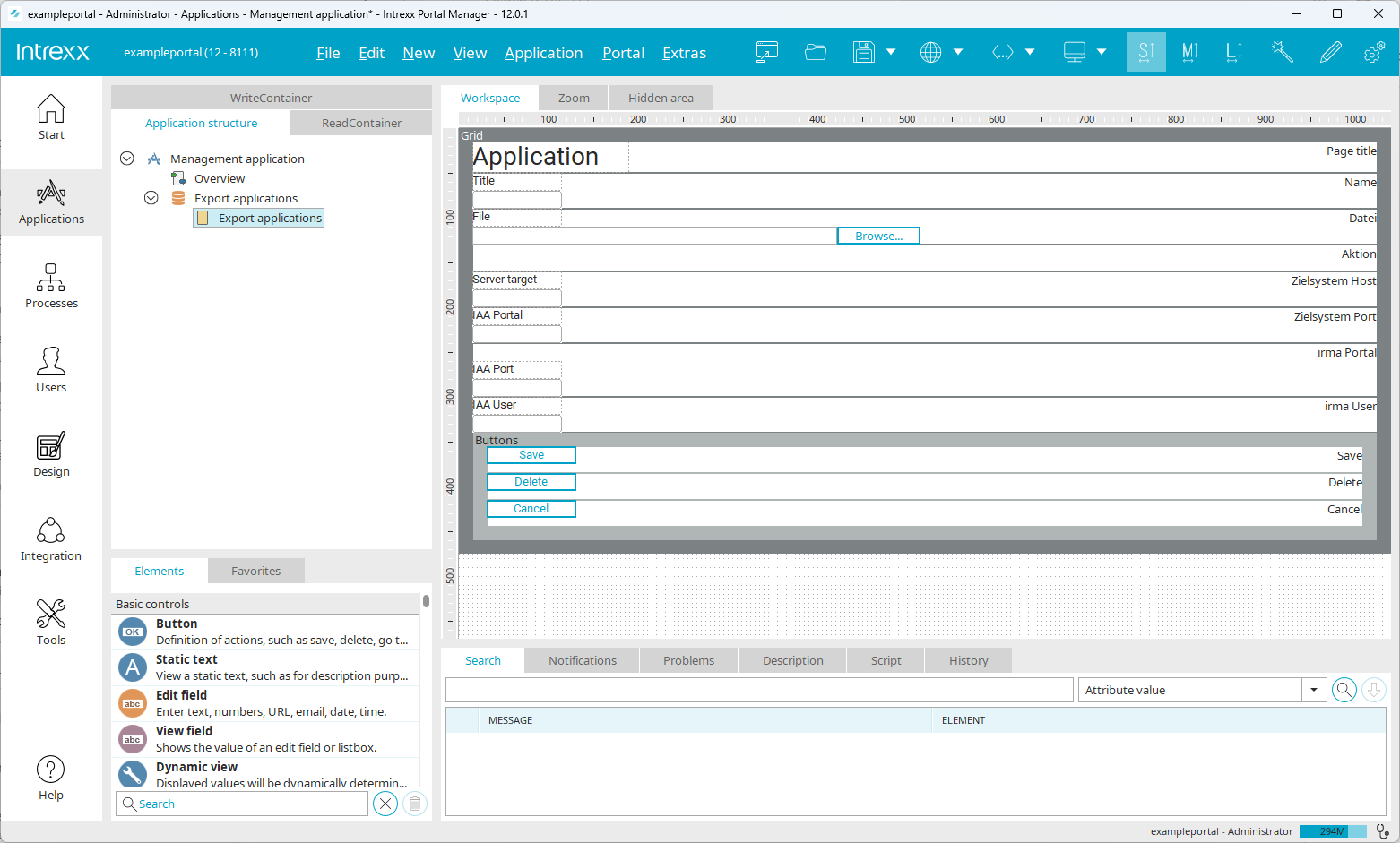Select the Edit field element icon
The width and height of the screenshot is (1400, 843).
(x=133, y=703)
